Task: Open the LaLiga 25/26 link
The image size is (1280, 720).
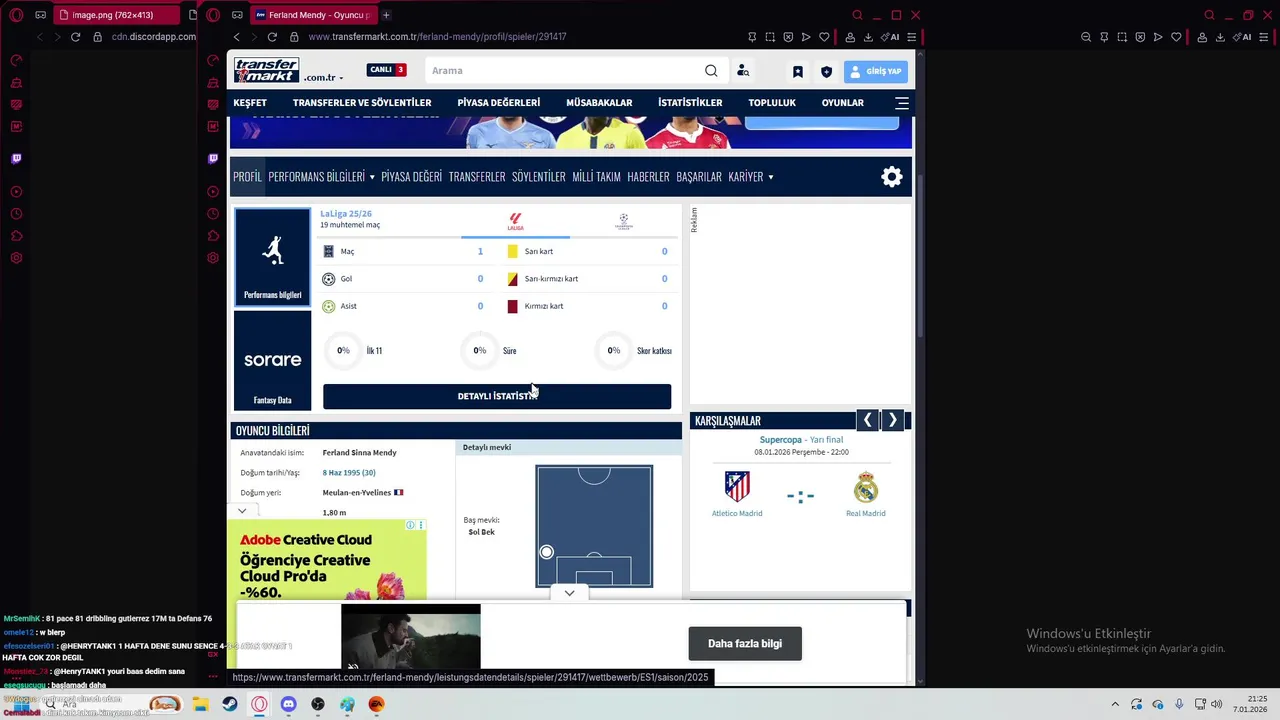Action: (346, 214)
